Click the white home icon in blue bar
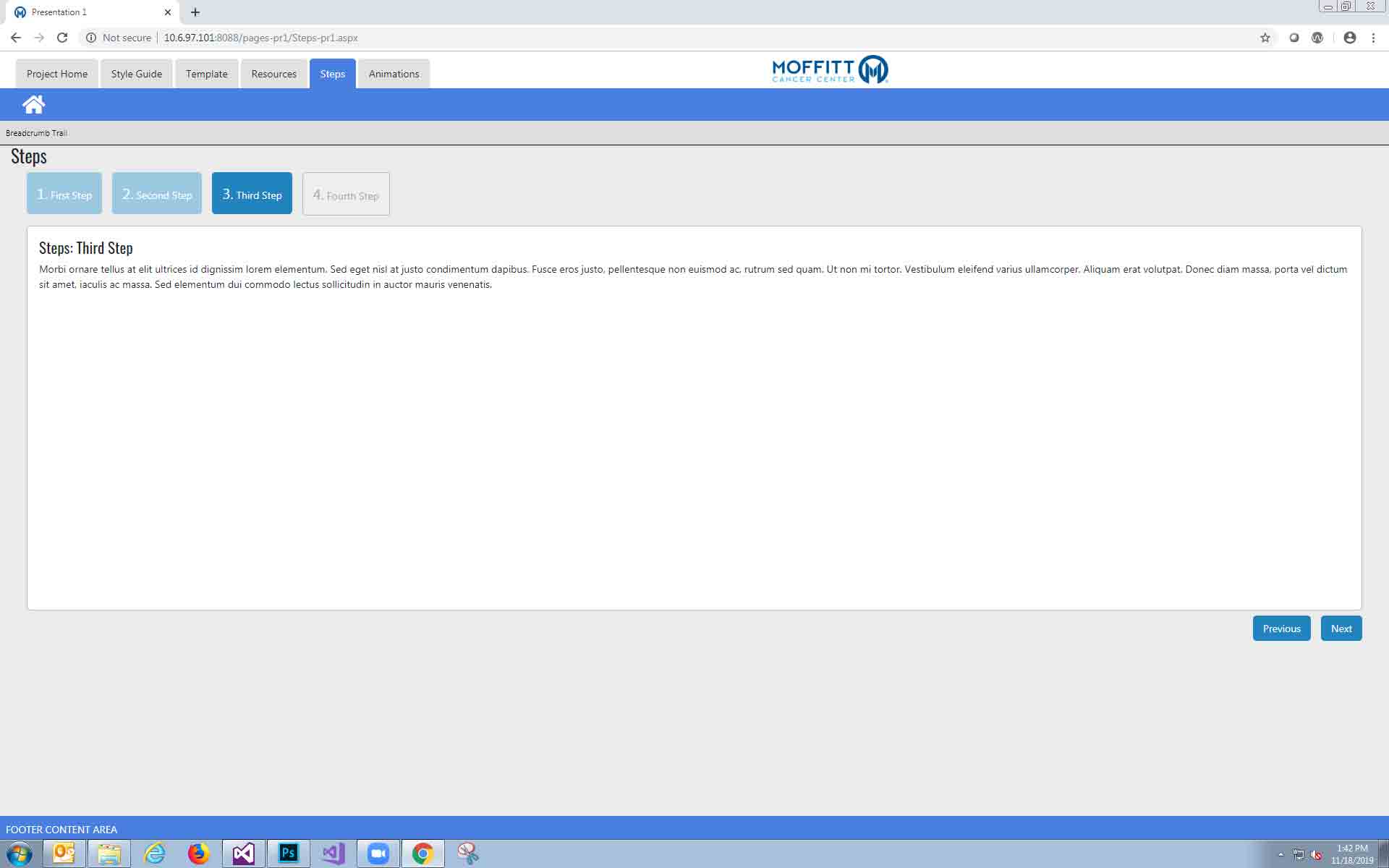The image size is (1389, 868). 33,105
